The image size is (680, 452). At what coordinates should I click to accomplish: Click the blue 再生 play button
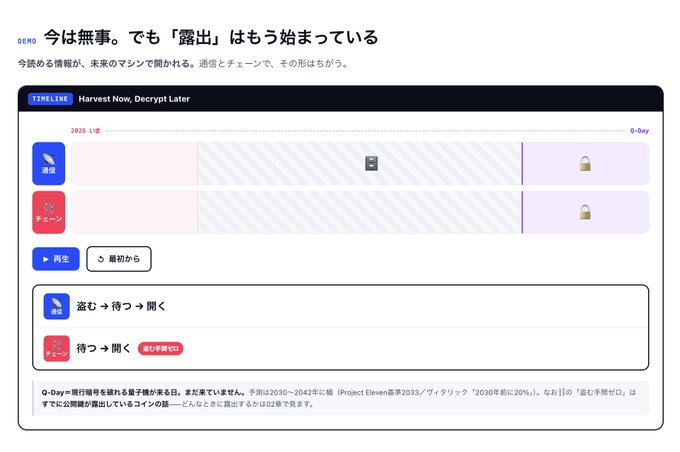pos(56,259)
